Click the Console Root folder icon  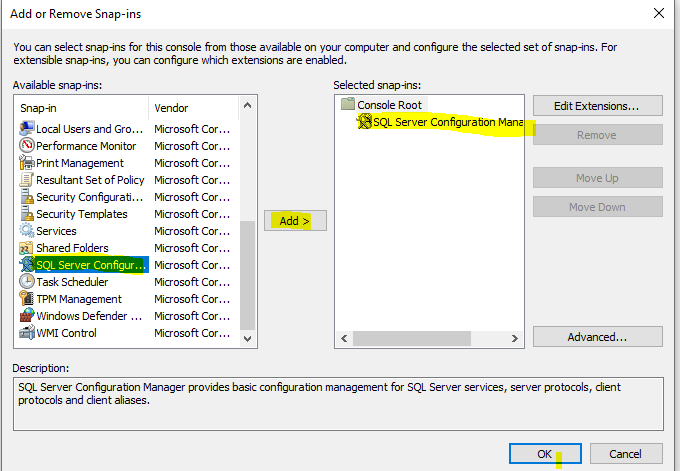pos(348,104)
